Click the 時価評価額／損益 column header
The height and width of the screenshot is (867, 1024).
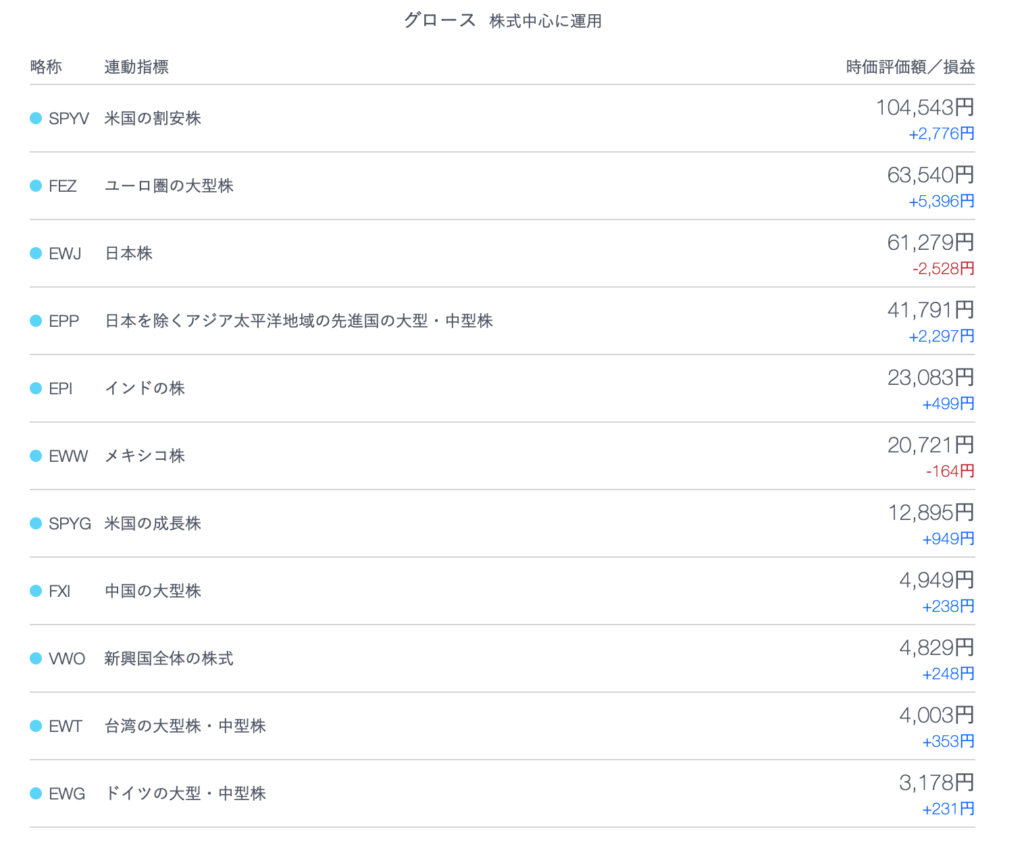coord(910,67)
